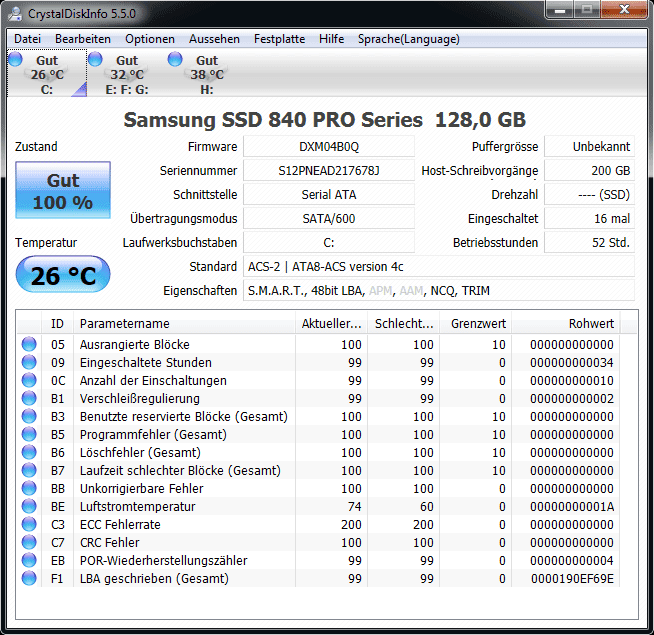Select the POR-Wiederherstellungszähler parameter name
654x635 pixels.
click(164, 560)
